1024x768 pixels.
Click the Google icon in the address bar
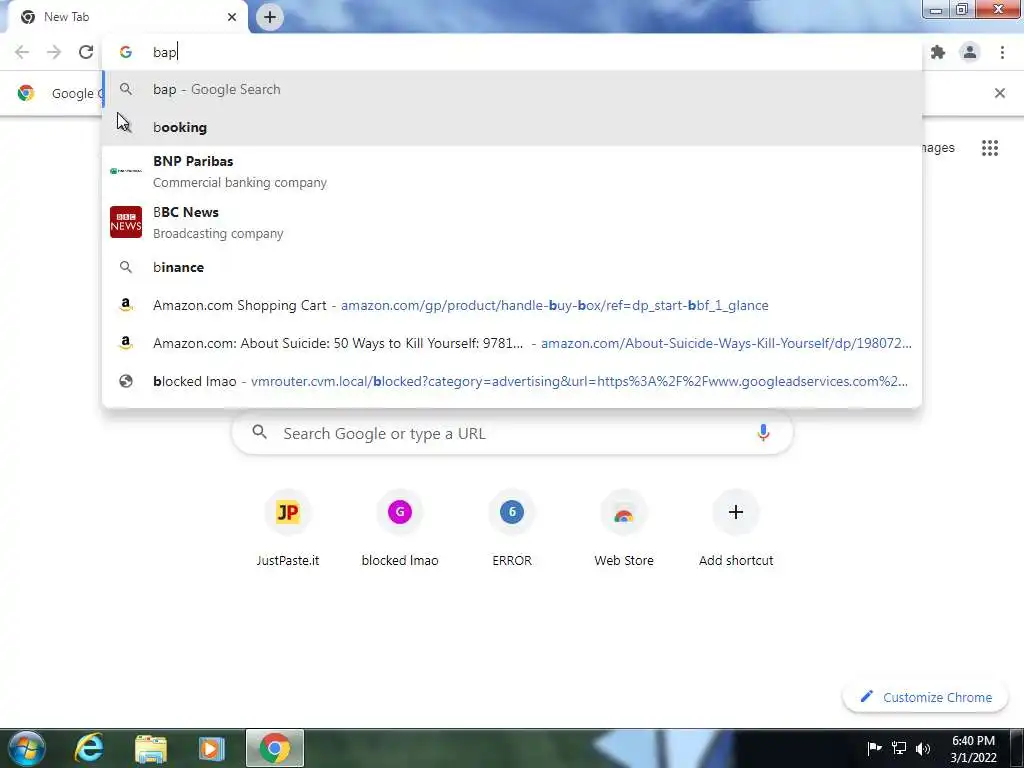point(125,52)
